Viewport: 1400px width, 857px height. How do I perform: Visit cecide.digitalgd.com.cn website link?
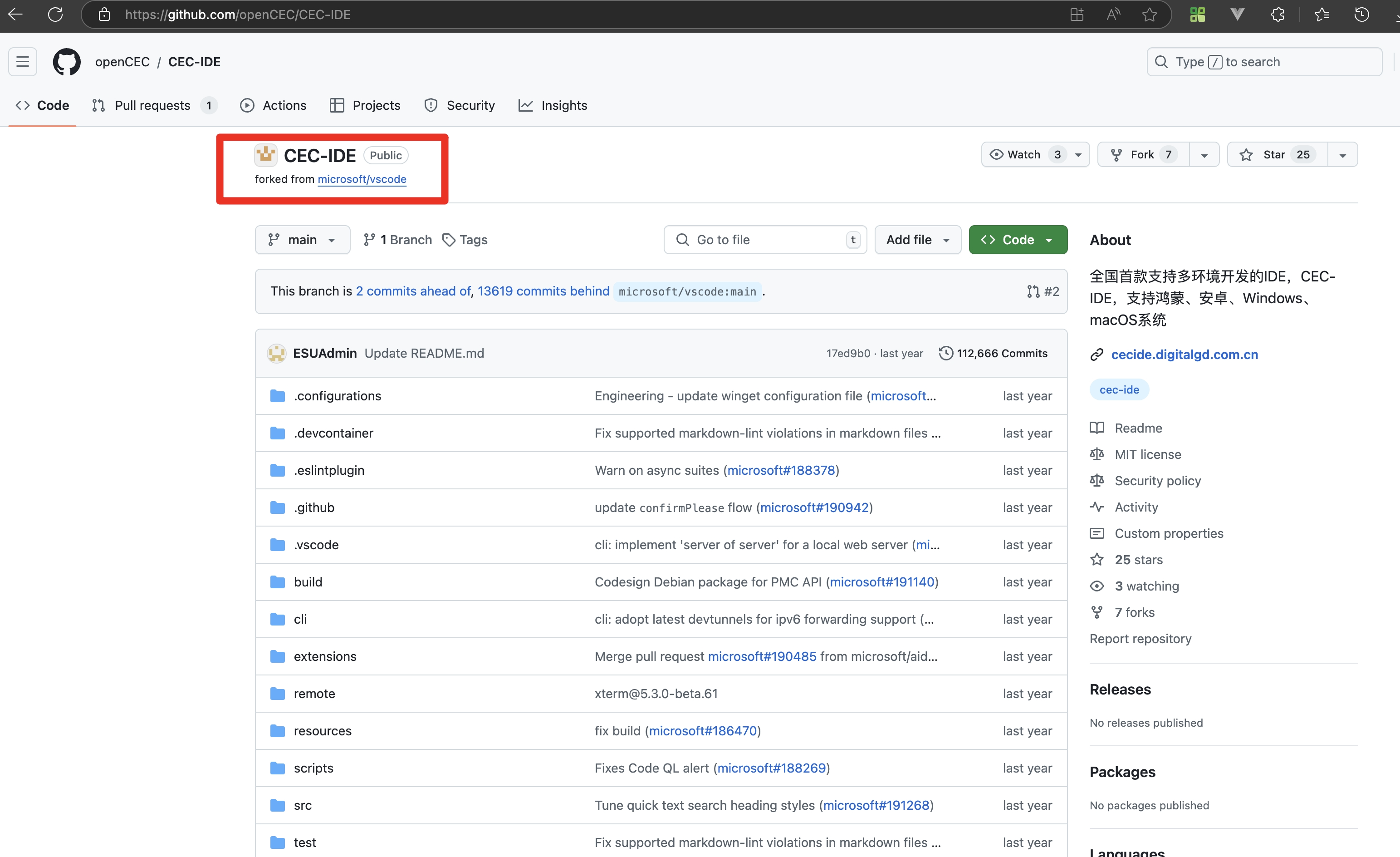1184,355
